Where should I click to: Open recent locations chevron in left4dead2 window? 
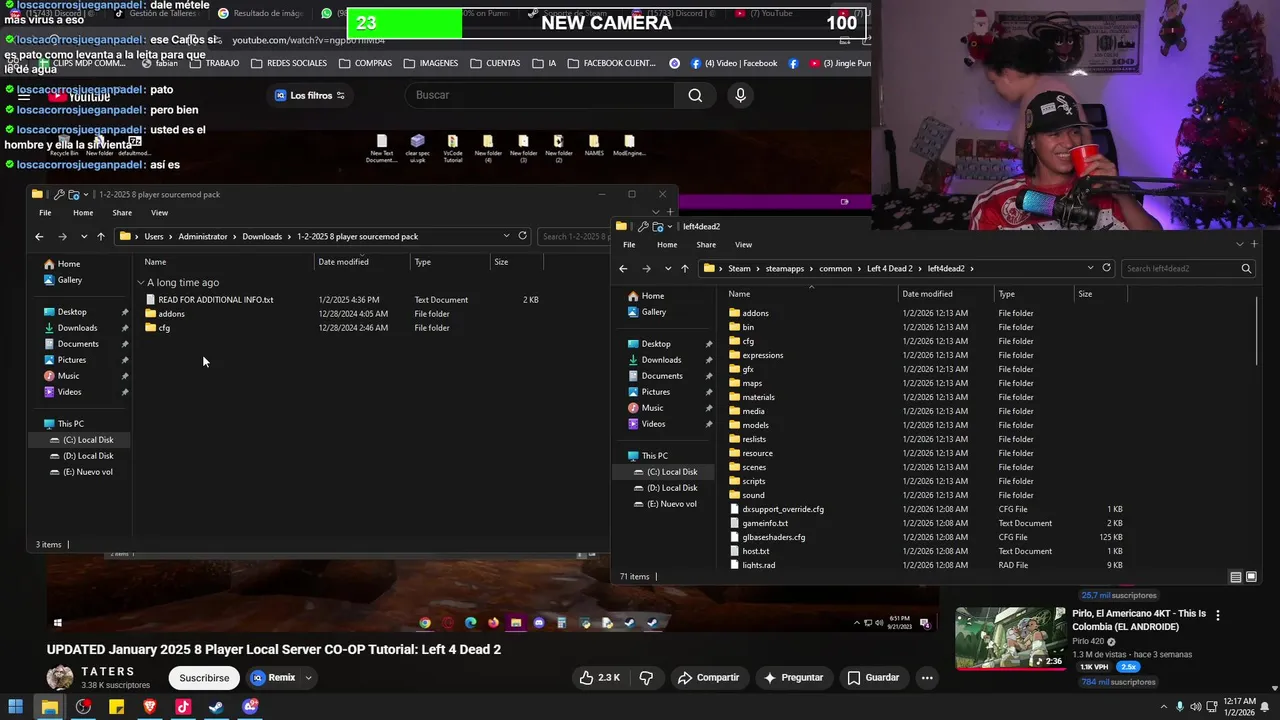click(x=668, y=269)
